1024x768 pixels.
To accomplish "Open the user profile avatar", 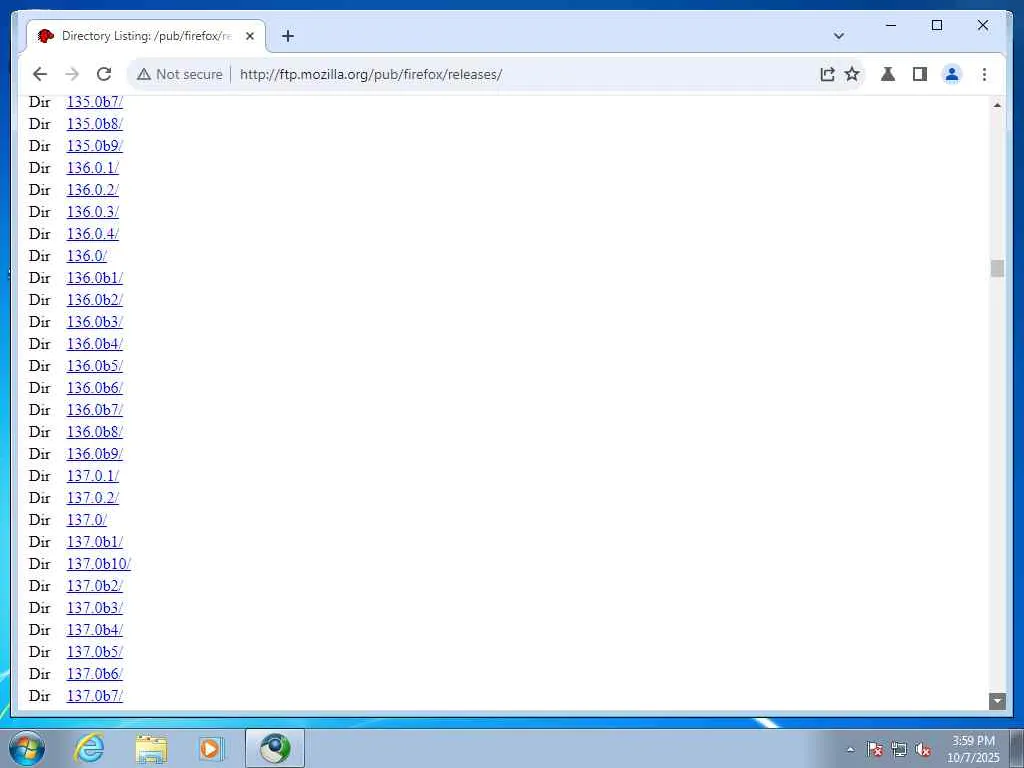I will coord(952,74).
